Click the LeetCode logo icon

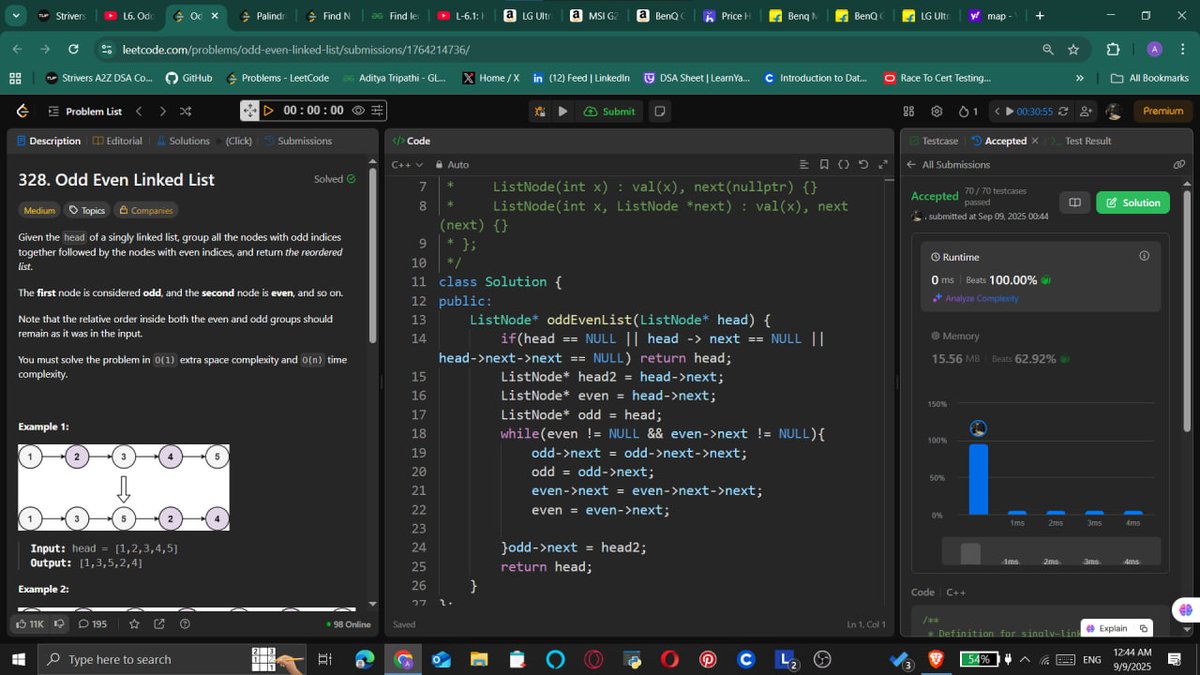pyautogui.click(x=24, y=111)
